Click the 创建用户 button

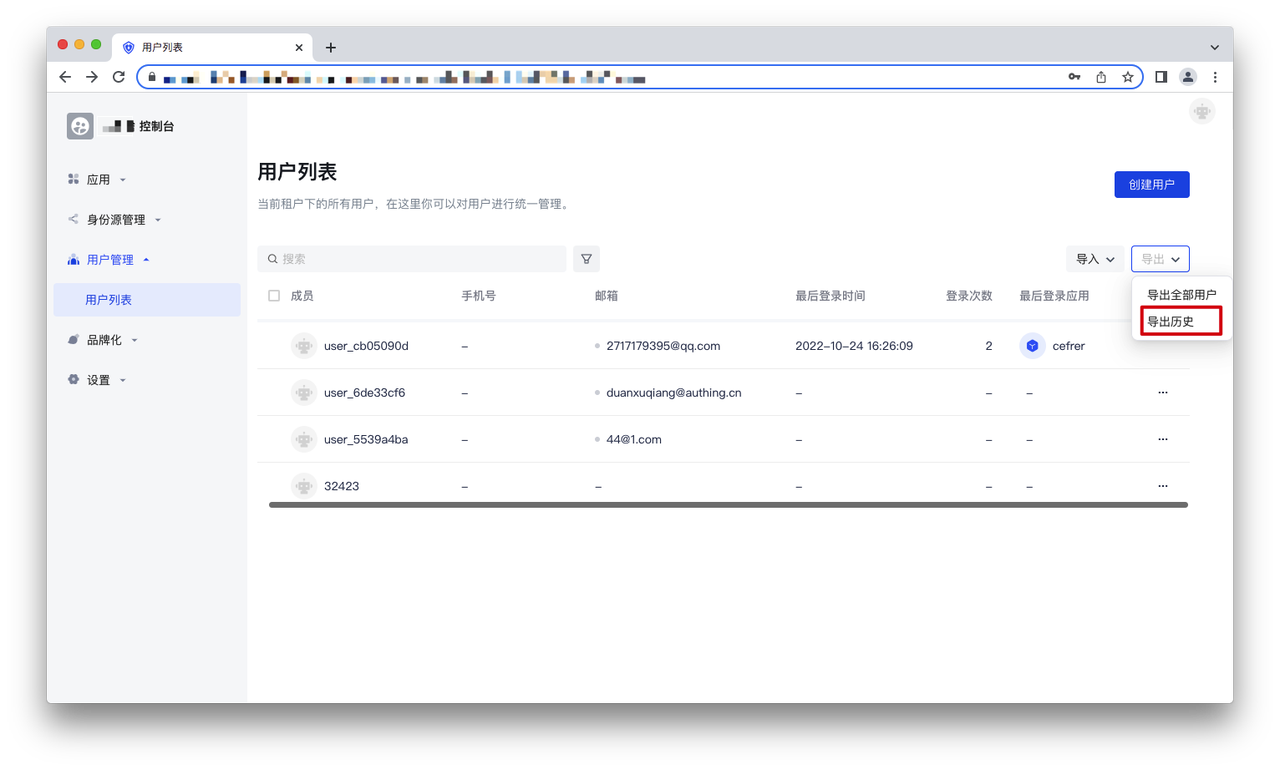pos(1151,185)
